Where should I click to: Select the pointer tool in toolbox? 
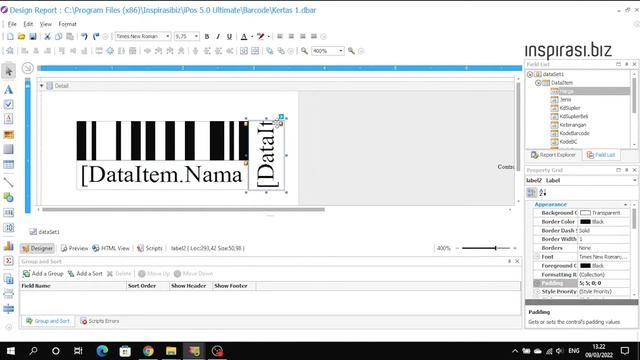9,71
